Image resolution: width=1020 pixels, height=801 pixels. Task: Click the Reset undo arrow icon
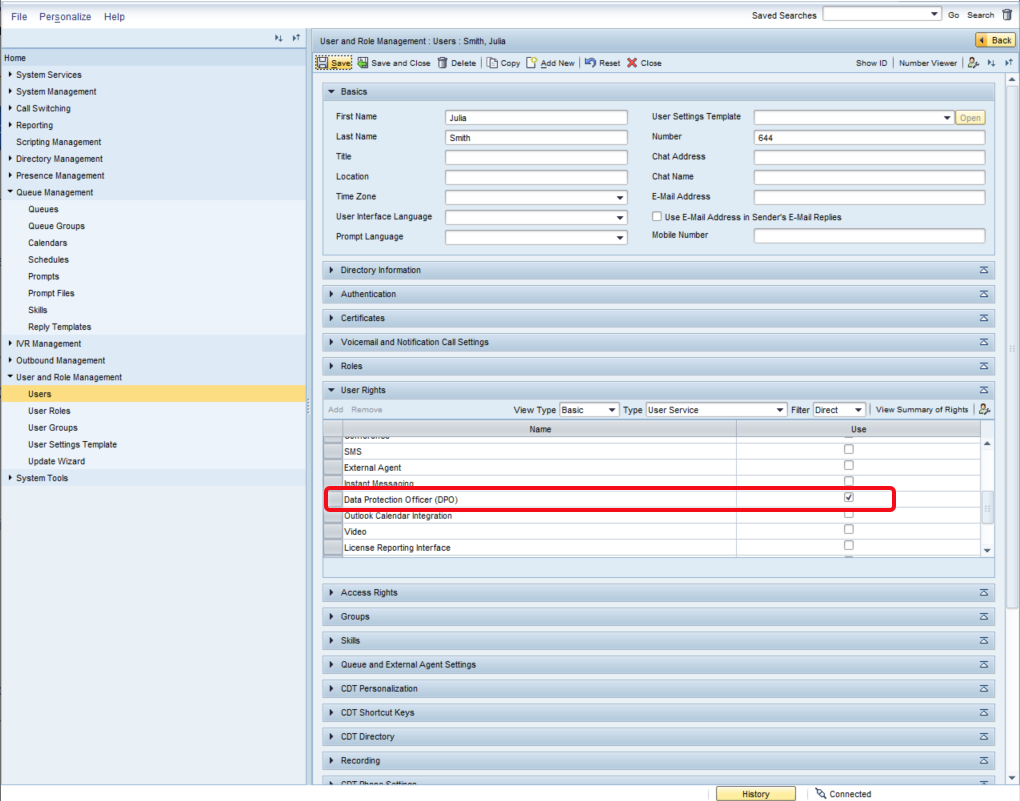590,63
